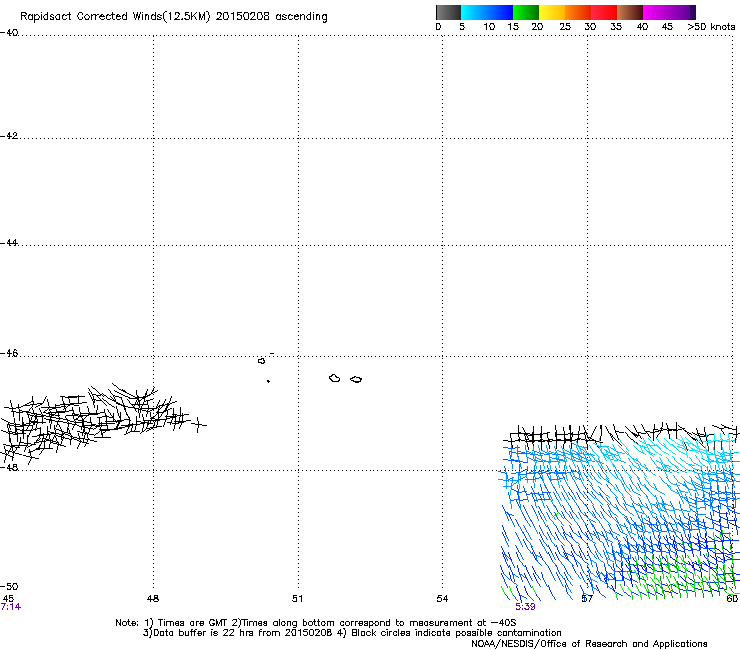The width and height of the screenshot is (740, 650).
Task: Click the green 15-20 knots color segment
Action: 526,12
